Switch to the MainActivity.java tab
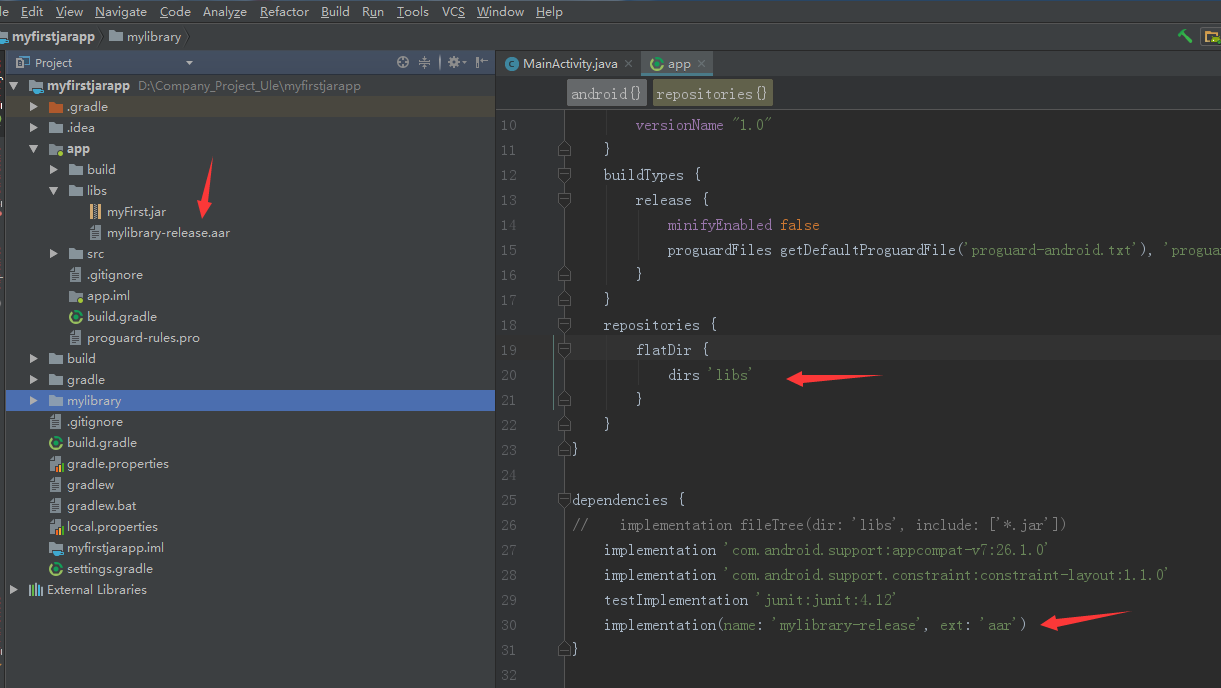Viewport: 1221px width, 688px height. [x=569, y=63]
